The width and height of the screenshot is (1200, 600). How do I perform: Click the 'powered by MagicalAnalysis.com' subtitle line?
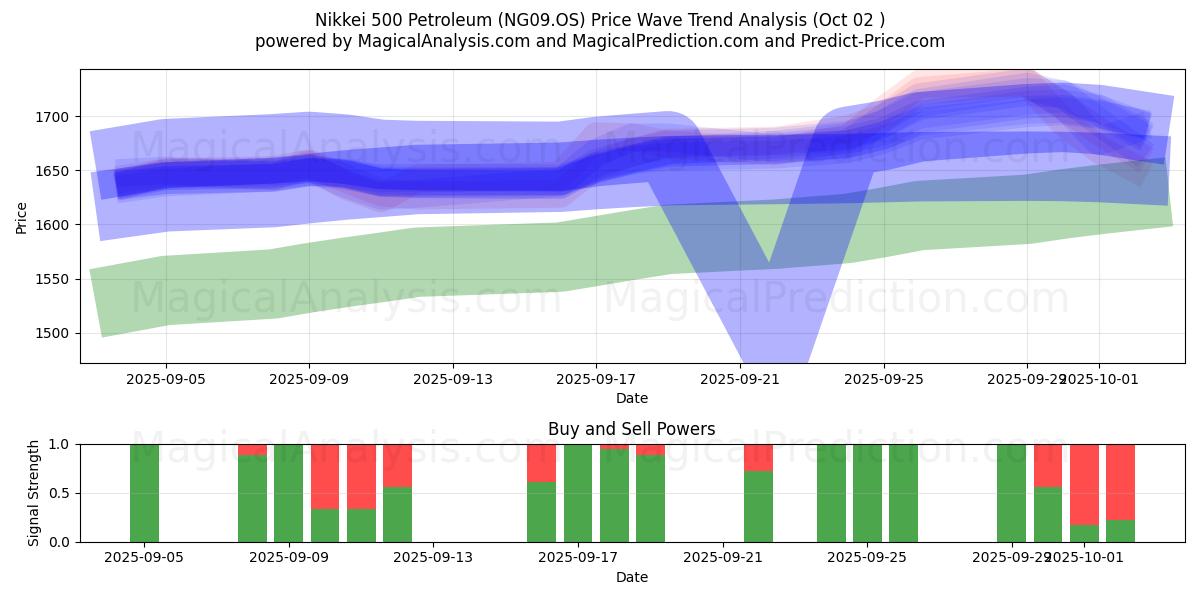(600, 41)
